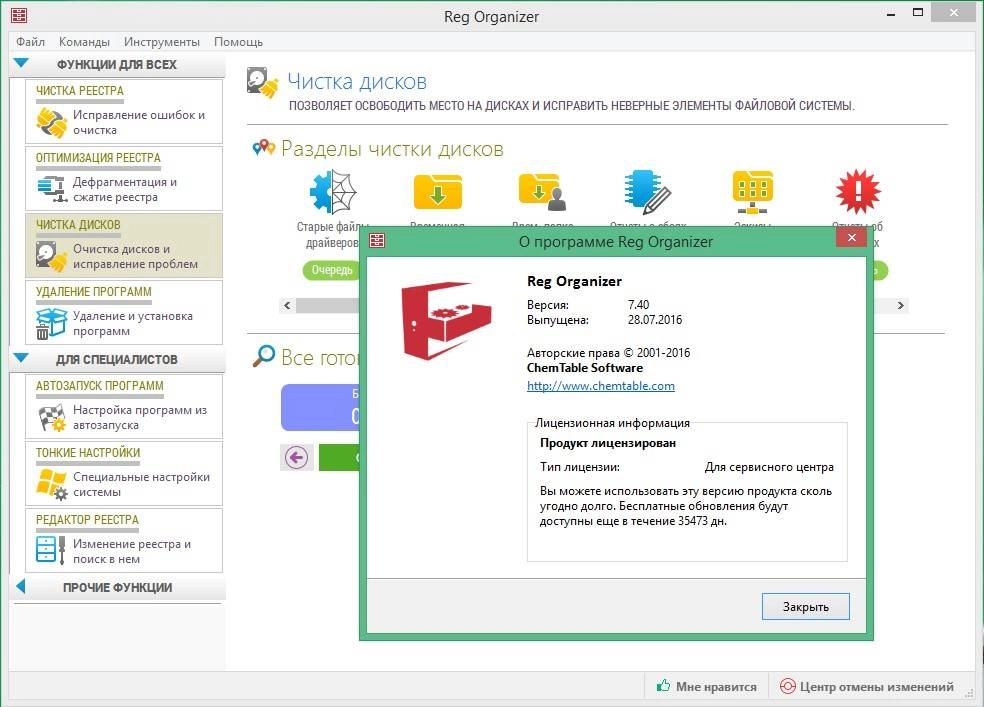Screen dimensions: 984x707
Task: Click the autostart checkered flag icon
Action: [51, 418]
